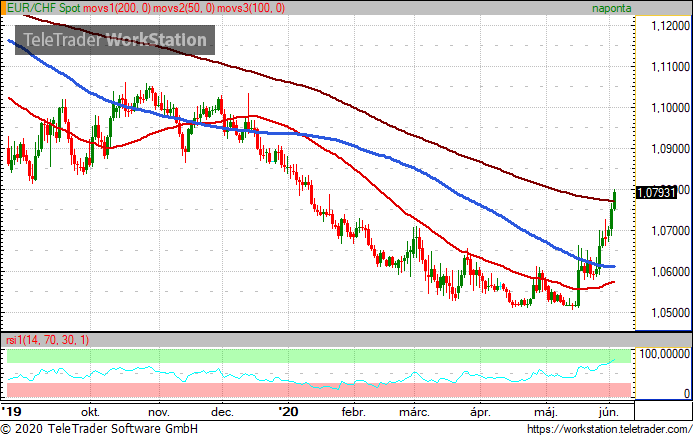Screen dimensions: 693x437
Task: Click the EUR/CHF Spot chart title
Action: pos(44,8)
